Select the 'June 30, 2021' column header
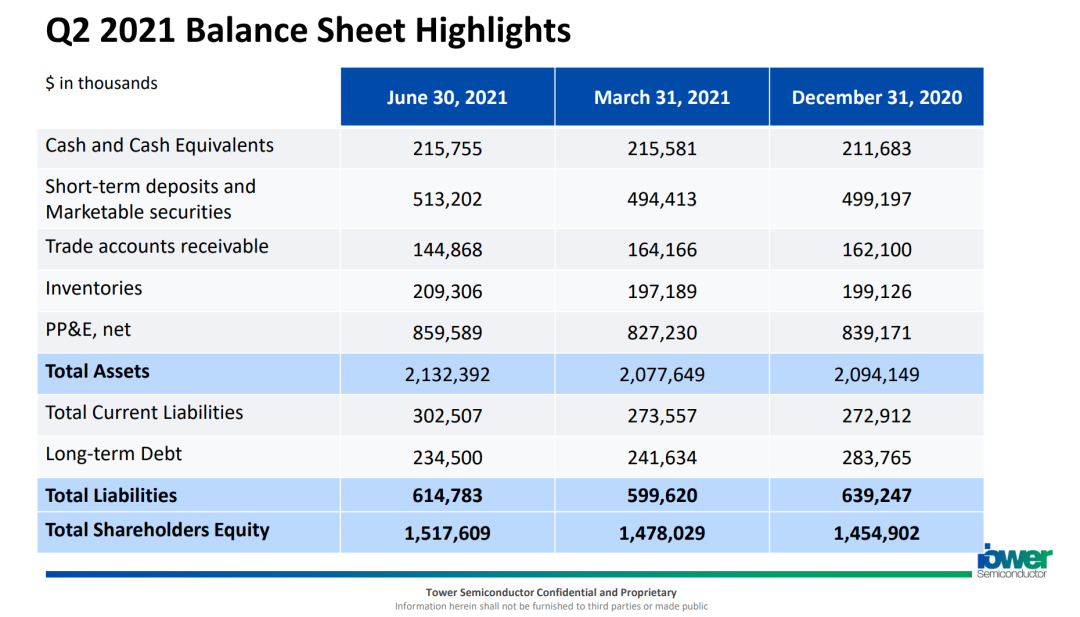 (447, 97)
